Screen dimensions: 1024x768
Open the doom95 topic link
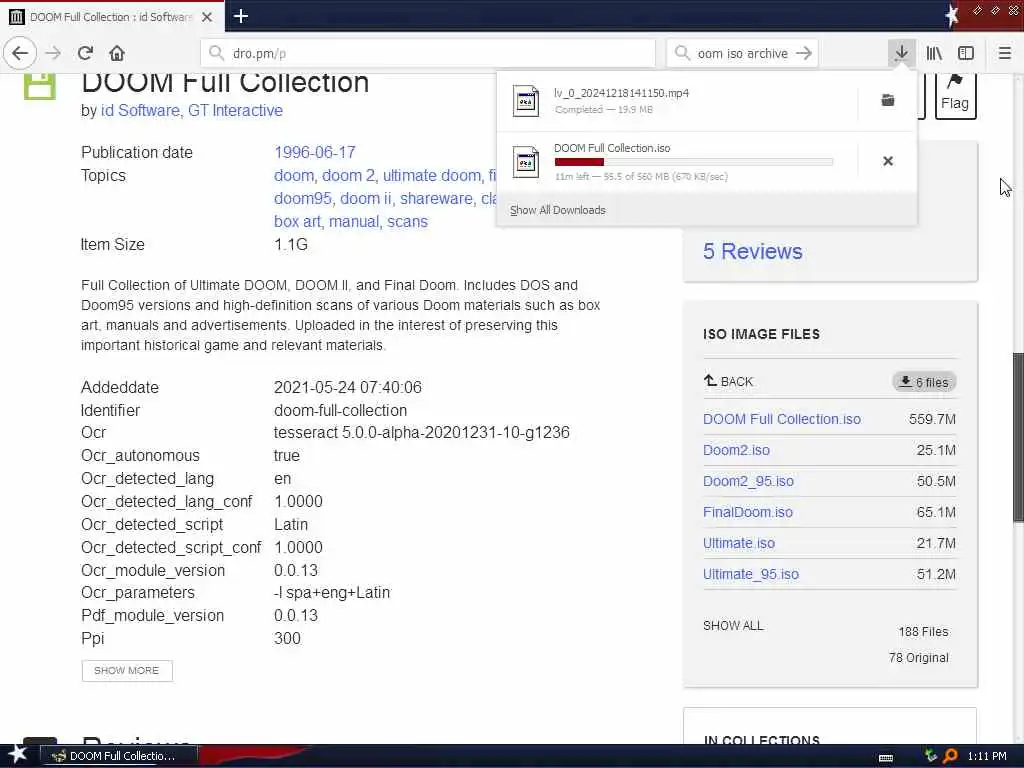[303, 199]
